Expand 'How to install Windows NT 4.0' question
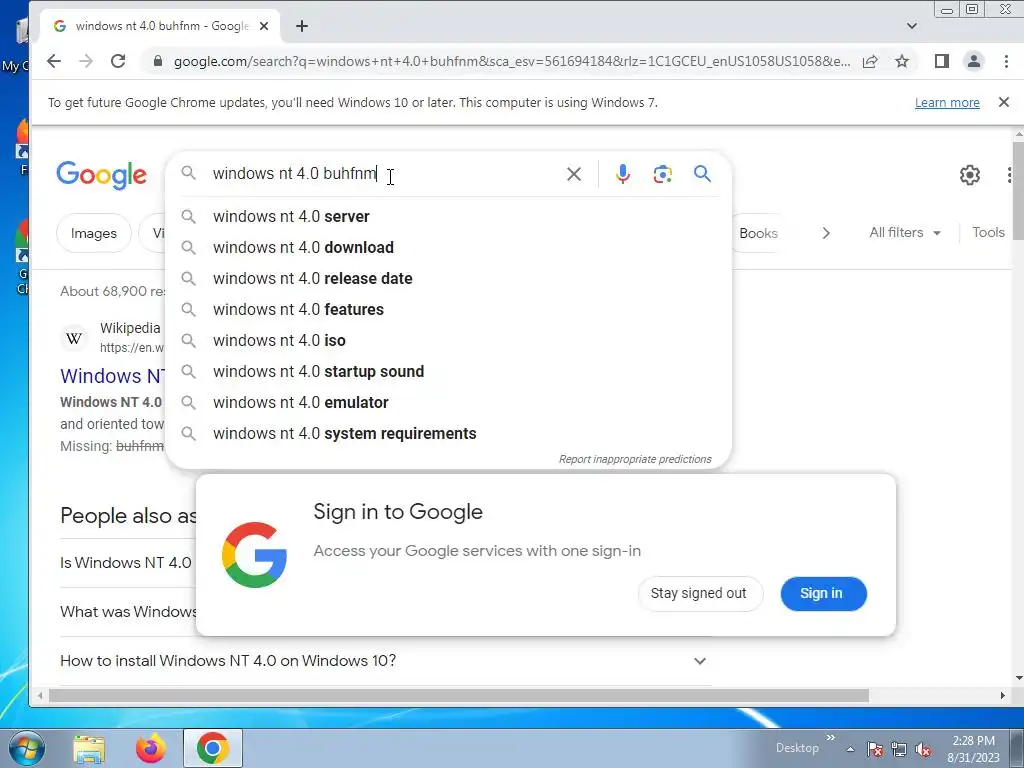This screenshot has width=1024, height=768. [385, 661]
